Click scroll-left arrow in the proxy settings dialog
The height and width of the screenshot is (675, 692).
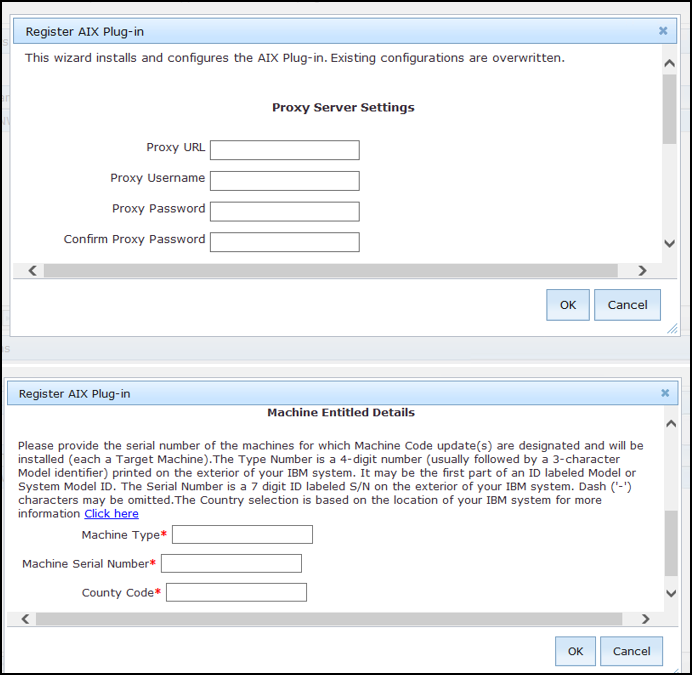[32, 271]
